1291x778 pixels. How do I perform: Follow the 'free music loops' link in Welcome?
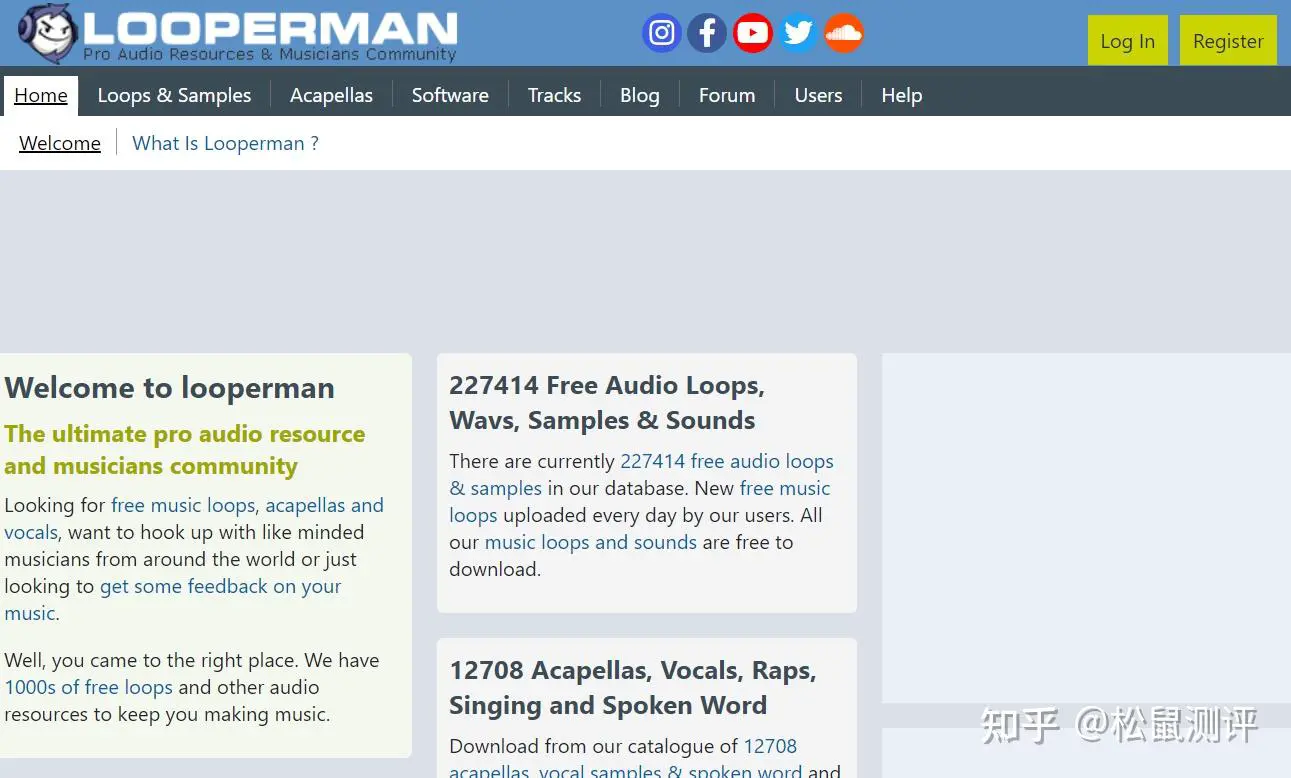183,505
